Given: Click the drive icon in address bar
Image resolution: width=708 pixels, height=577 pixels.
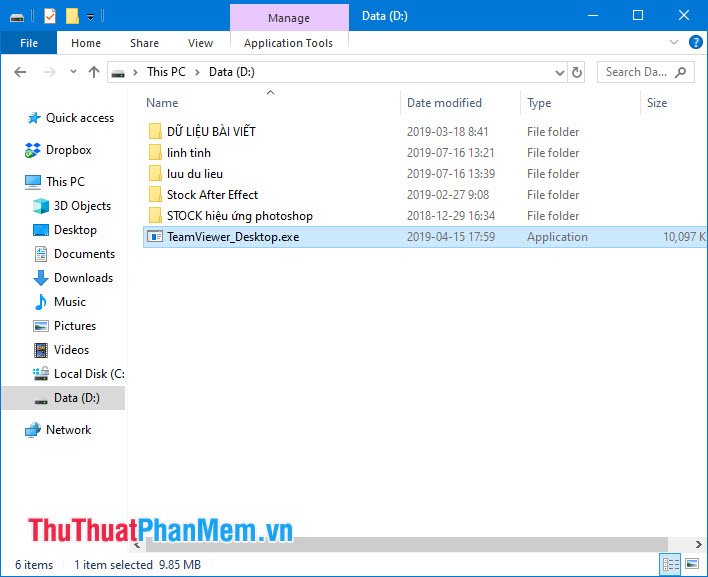Looking at the screenshot, I should [x=118, y=73].
